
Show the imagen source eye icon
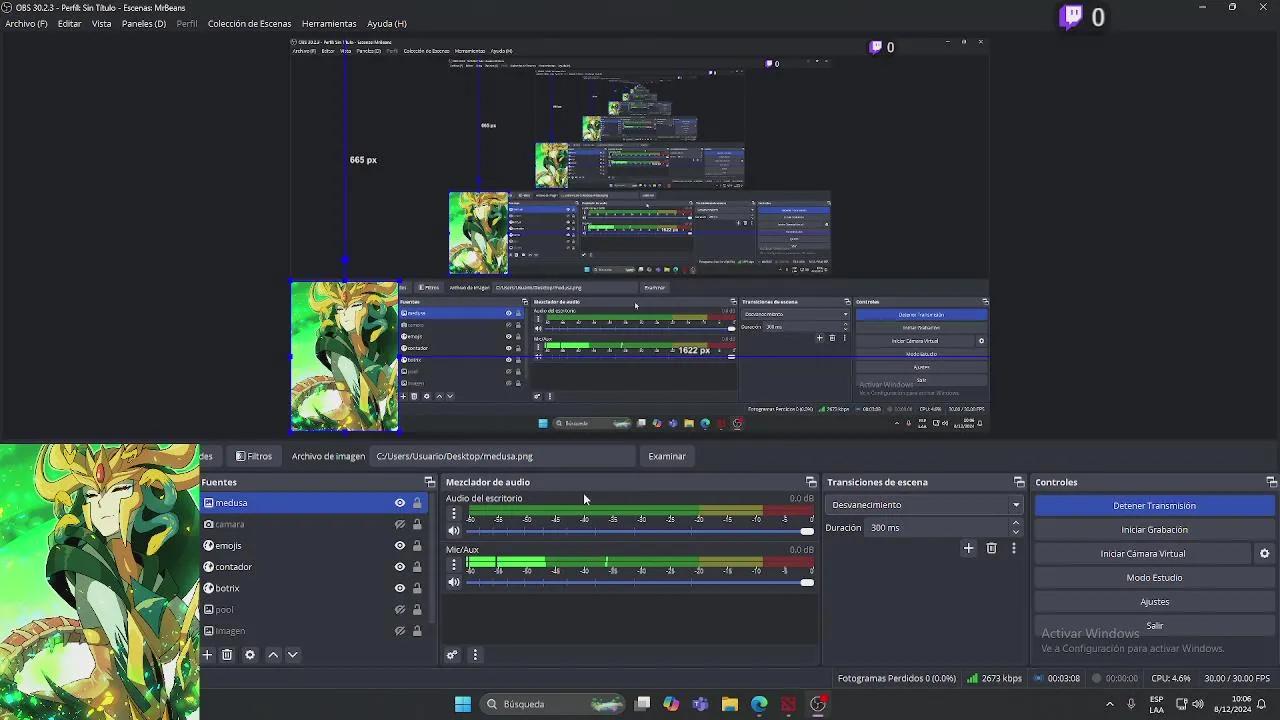tap(400, 631)
